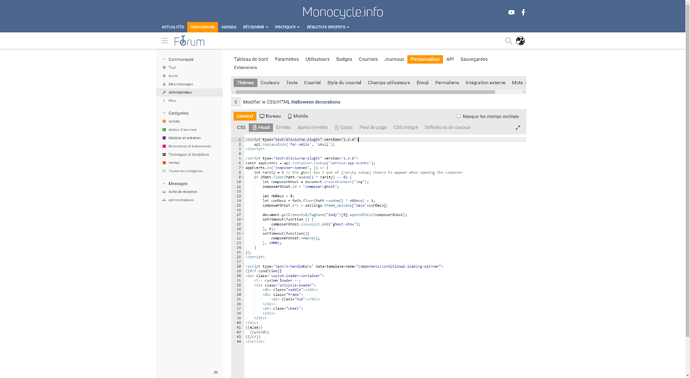Open the user avatar menu

pyautogui.click(x=520, y=41)
